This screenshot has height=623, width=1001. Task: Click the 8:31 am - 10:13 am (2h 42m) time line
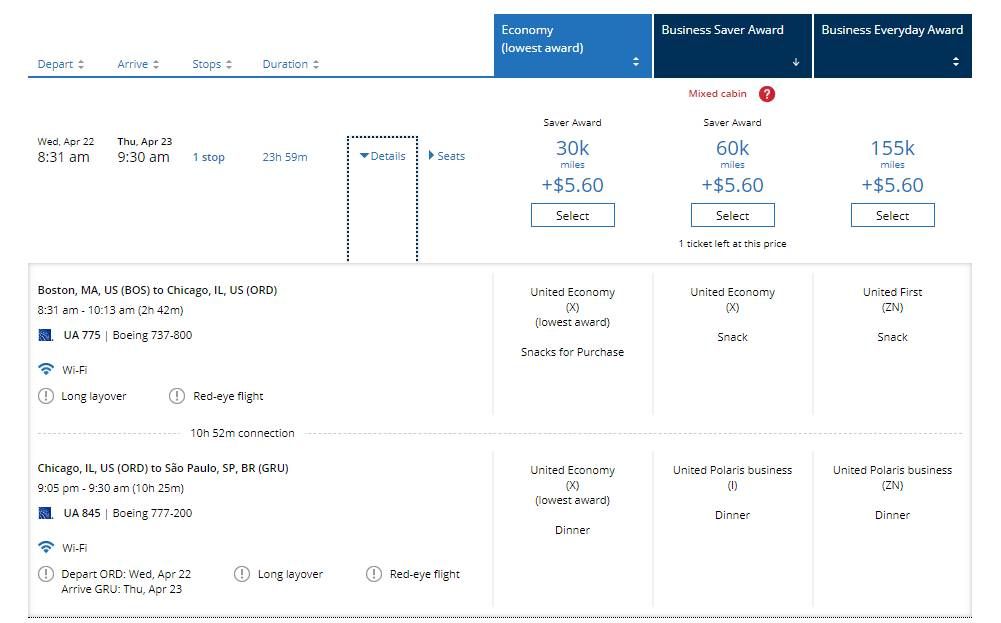pos(110,310)
